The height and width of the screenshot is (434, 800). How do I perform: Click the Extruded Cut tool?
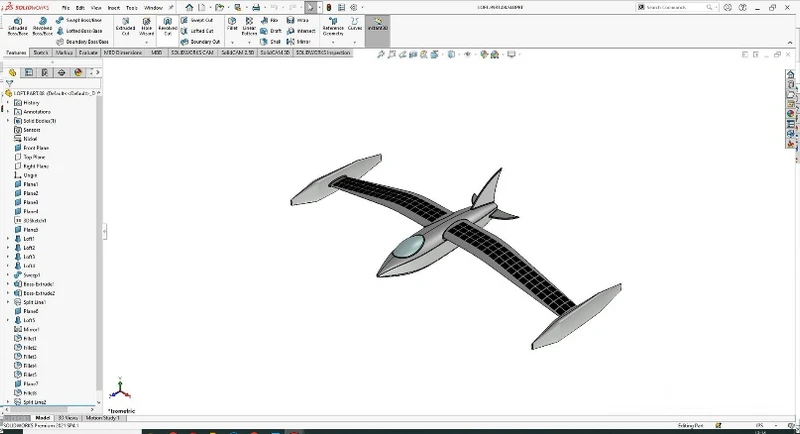tap(125, 27)
